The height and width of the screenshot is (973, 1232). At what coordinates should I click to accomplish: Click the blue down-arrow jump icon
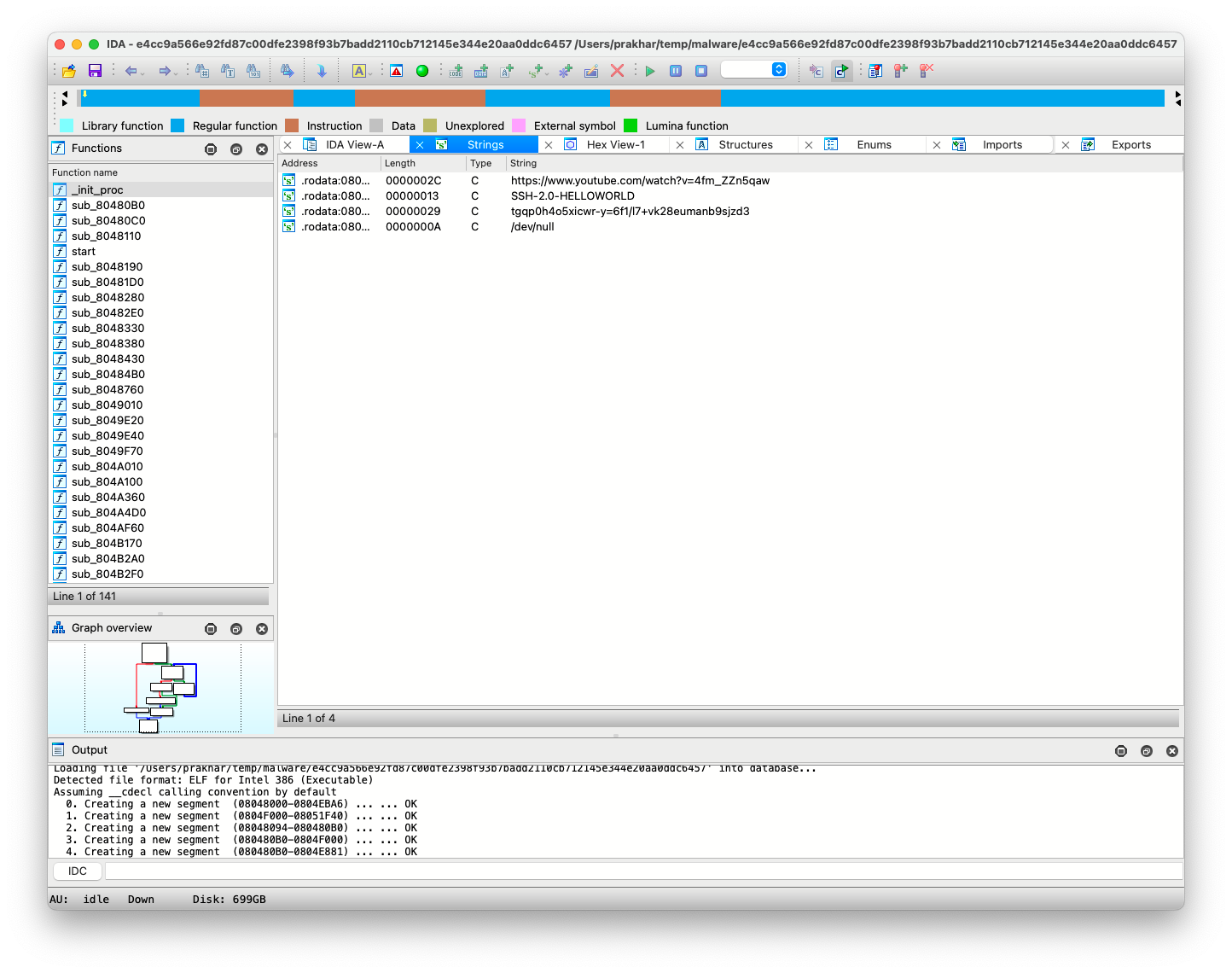point(322,71)
